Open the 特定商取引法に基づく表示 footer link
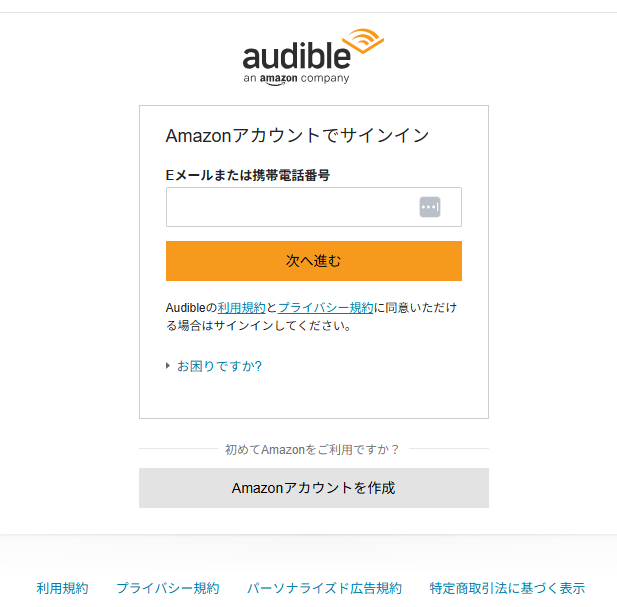Viewport: 617px width, 607px height. (507, 588)
